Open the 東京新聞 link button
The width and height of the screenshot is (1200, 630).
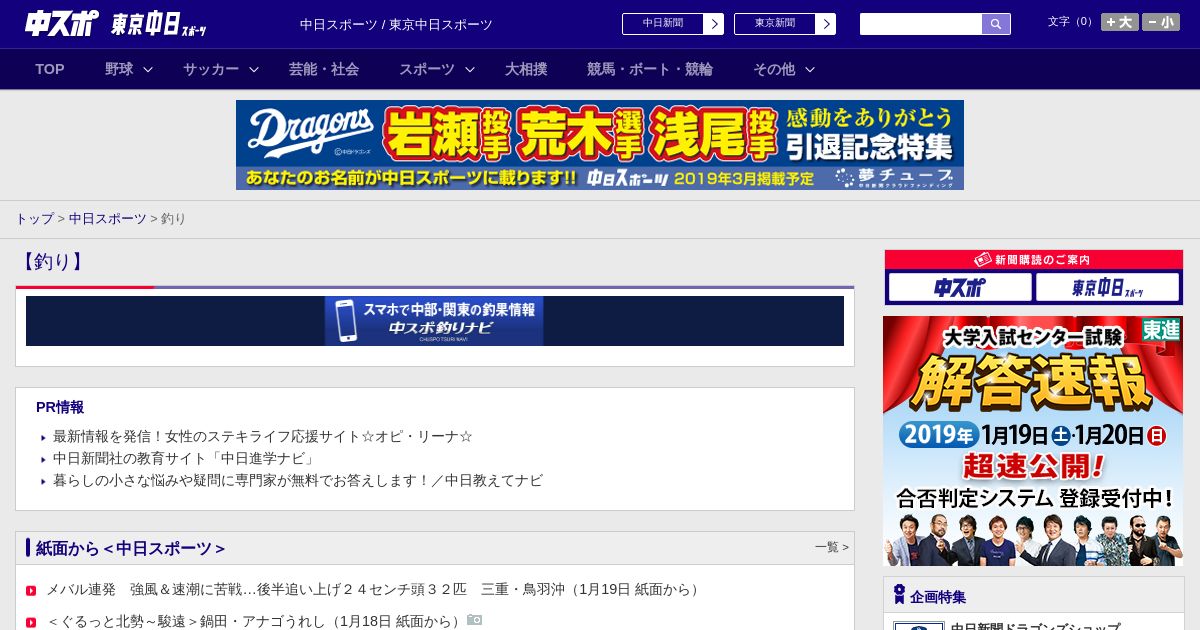pyautogui.click(x=775, y=24)
